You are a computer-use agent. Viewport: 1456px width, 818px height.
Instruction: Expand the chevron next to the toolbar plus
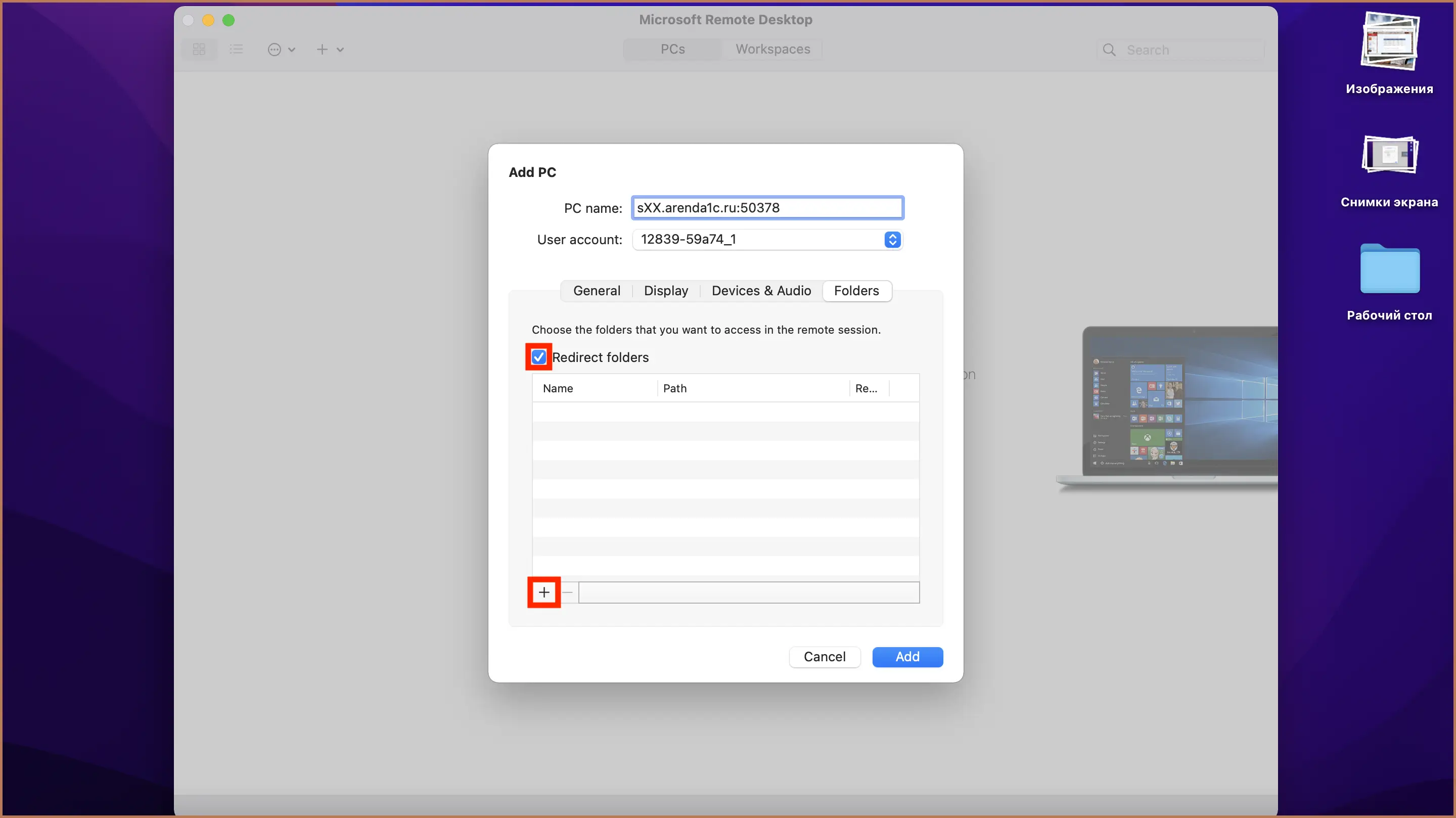pyautogui.click(x=340, y=50)
